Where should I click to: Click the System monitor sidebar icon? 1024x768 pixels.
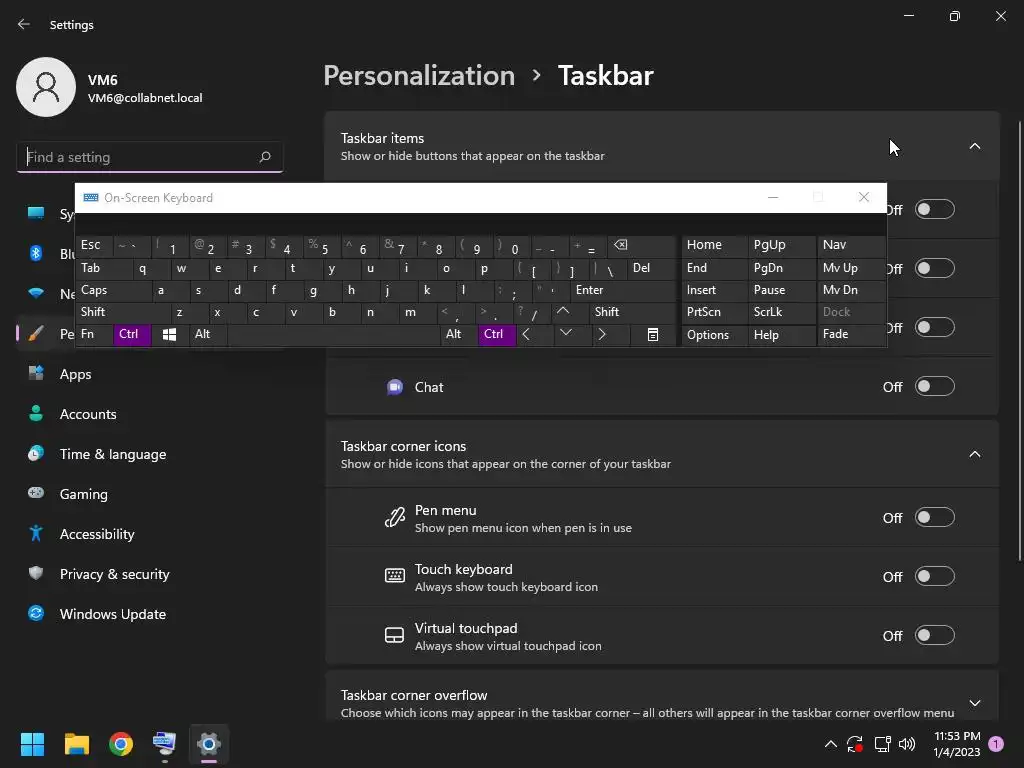36,213
